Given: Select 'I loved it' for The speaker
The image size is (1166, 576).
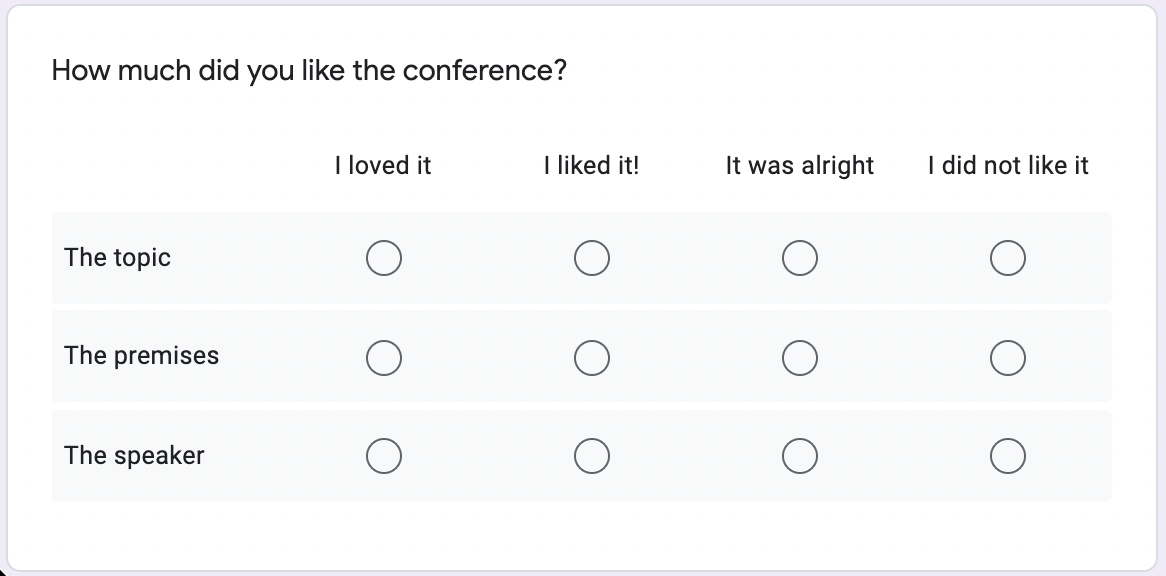Looking at the screenshot, I should click(384, 456).
